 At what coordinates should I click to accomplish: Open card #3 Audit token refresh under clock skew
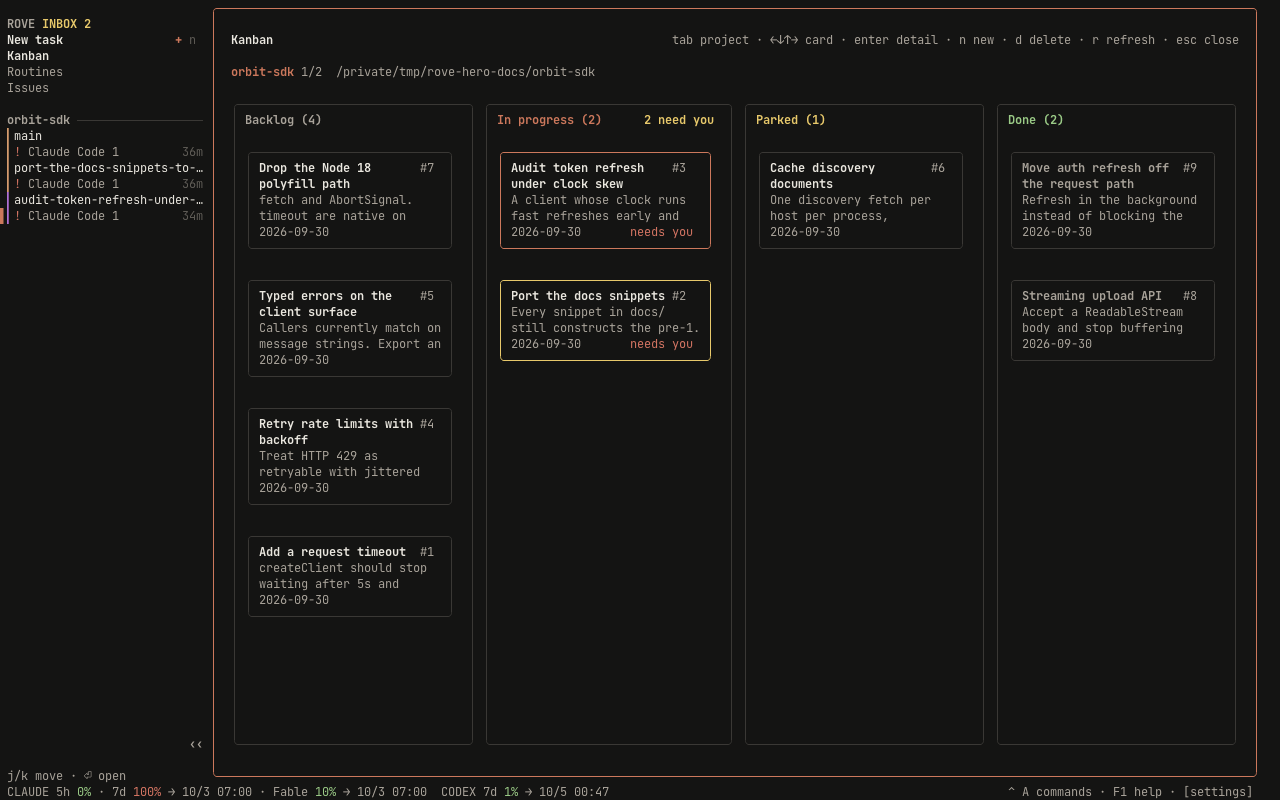pos(605,200)
